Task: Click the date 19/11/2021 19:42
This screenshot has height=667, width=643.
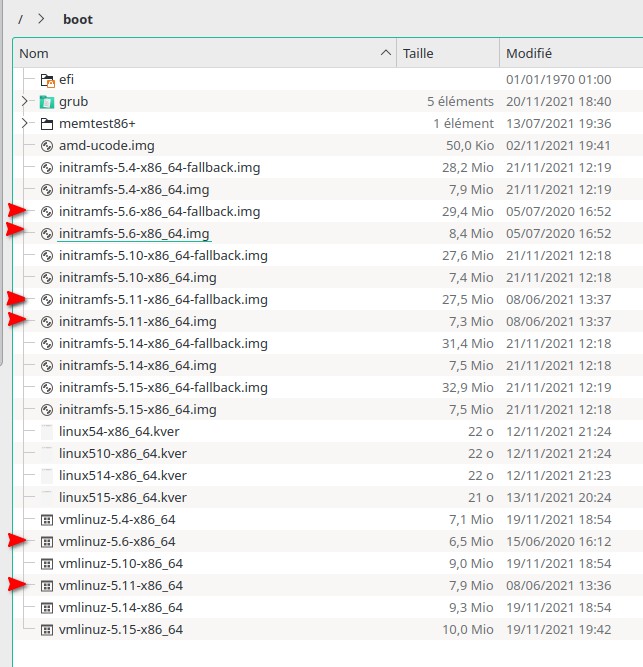Action: pyautogui.click(x=559, y=630)
